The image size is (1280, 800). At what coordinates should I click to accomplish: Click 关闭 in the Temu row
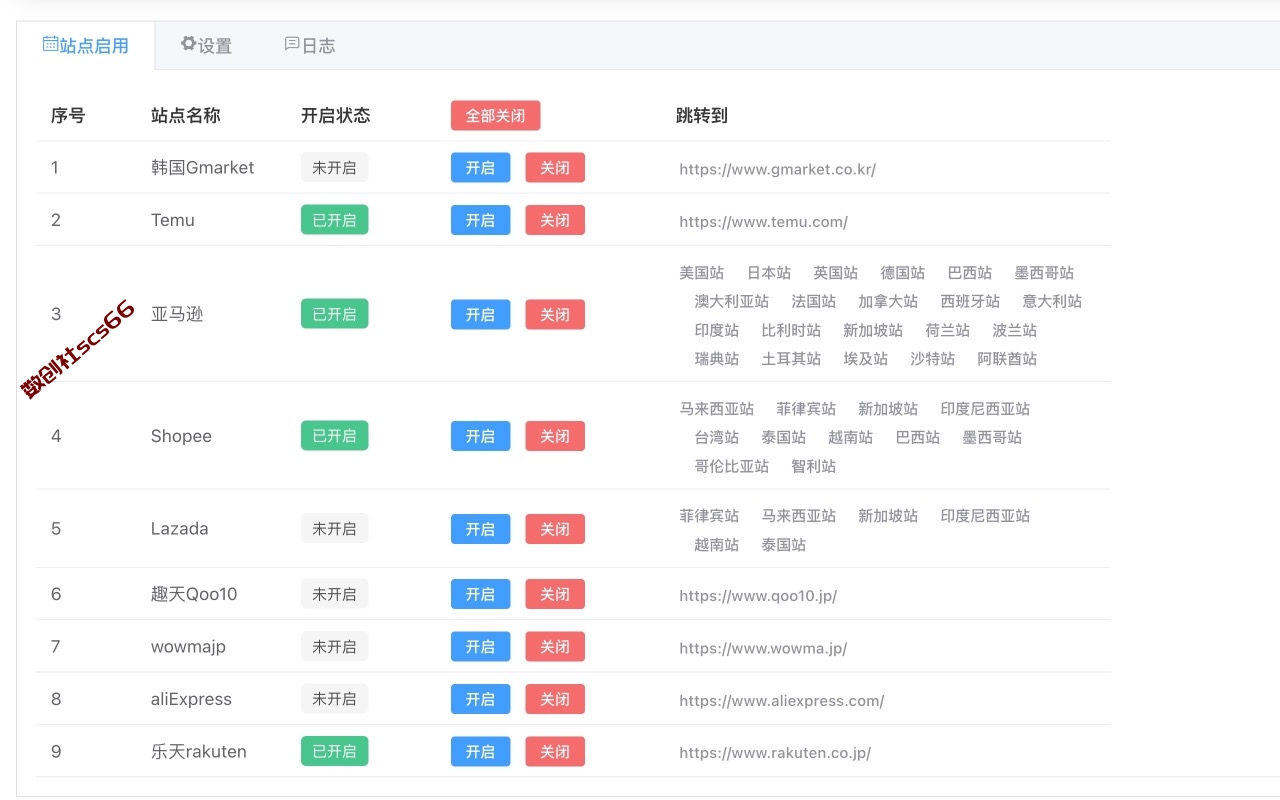(x=555, y=220)
